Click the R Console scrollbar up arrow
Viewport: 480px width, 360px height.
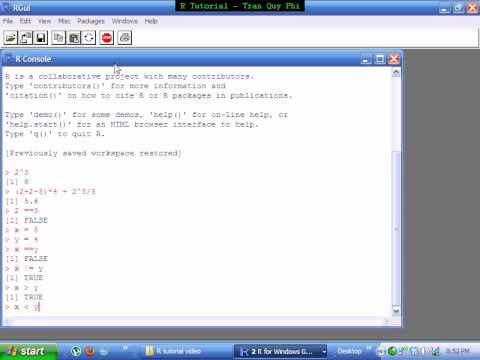tap(396, 72)
